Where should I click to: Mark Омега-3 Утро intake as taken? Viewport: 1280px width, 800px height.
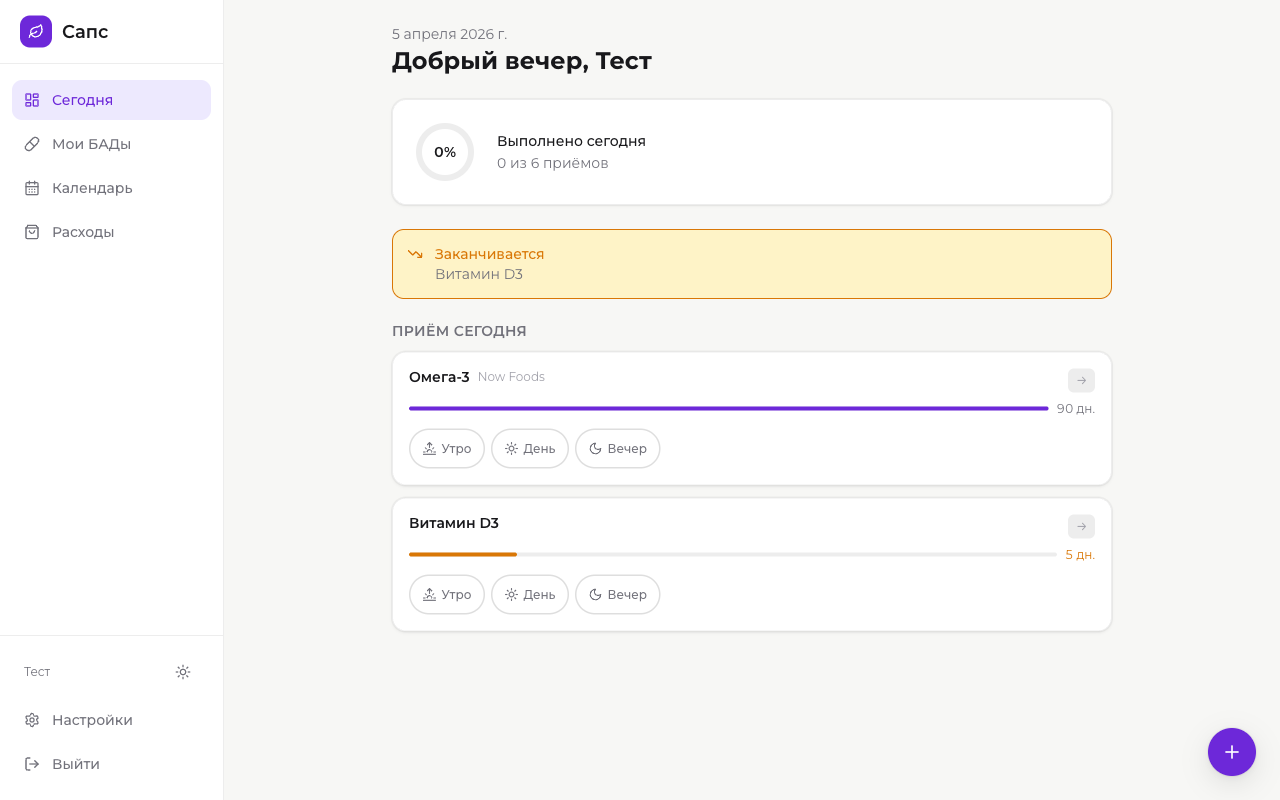tap(447, 449)
